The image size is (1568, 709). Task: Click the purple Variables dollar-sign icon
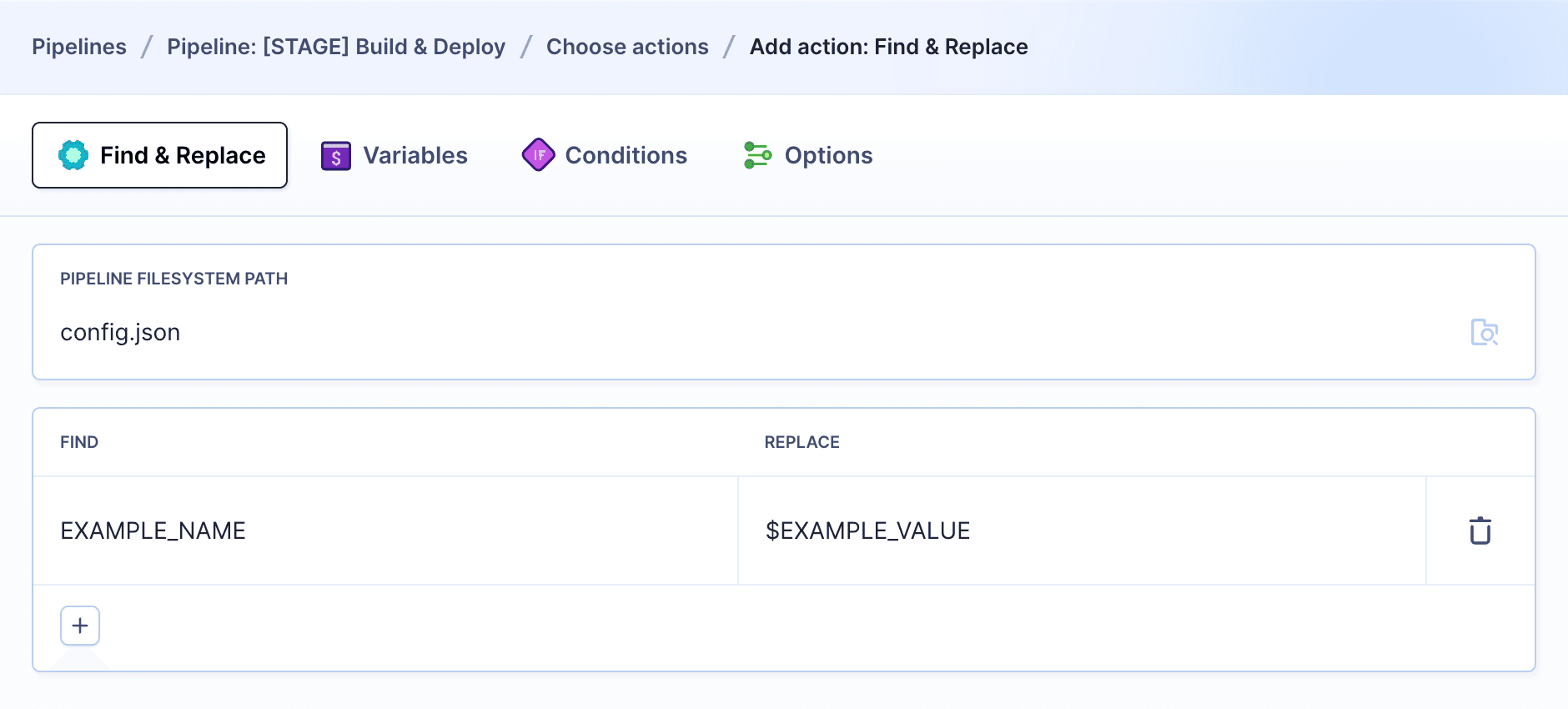pos(335,155)
